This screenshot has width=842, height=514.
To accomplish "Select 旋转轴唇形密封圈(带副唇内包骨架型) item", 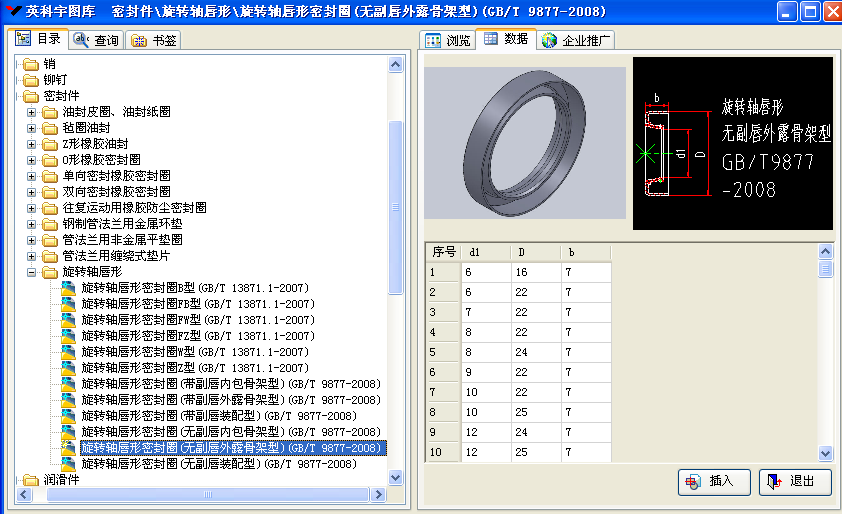I will click(x=231, y=384).
